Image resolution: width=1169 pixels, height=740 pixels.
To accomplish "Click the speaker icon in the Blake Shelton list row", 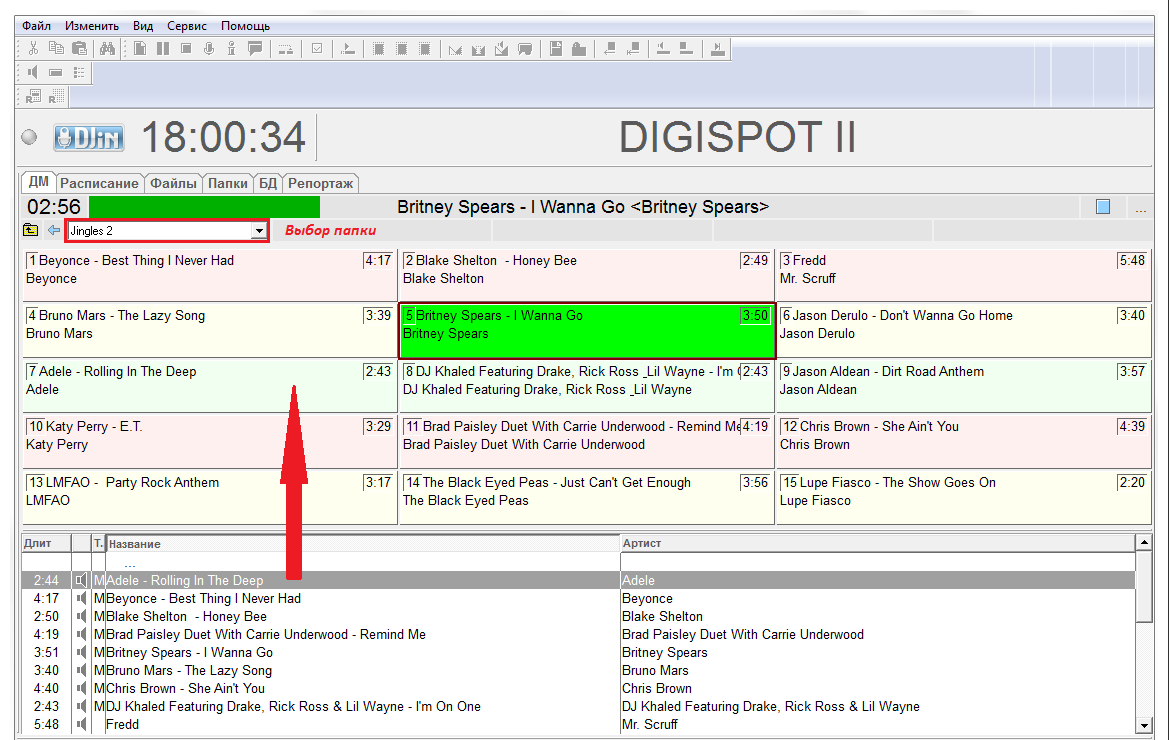I will click(x=81, y=617).
